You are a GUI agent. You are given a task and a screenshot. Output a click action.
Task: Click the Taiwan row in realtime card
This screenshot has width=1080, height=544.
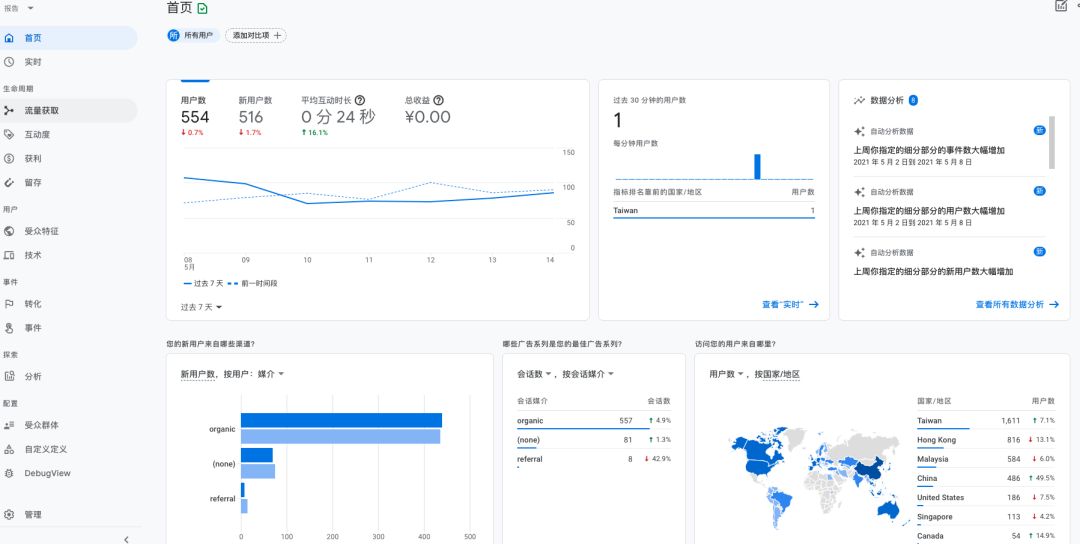(714, 211)
